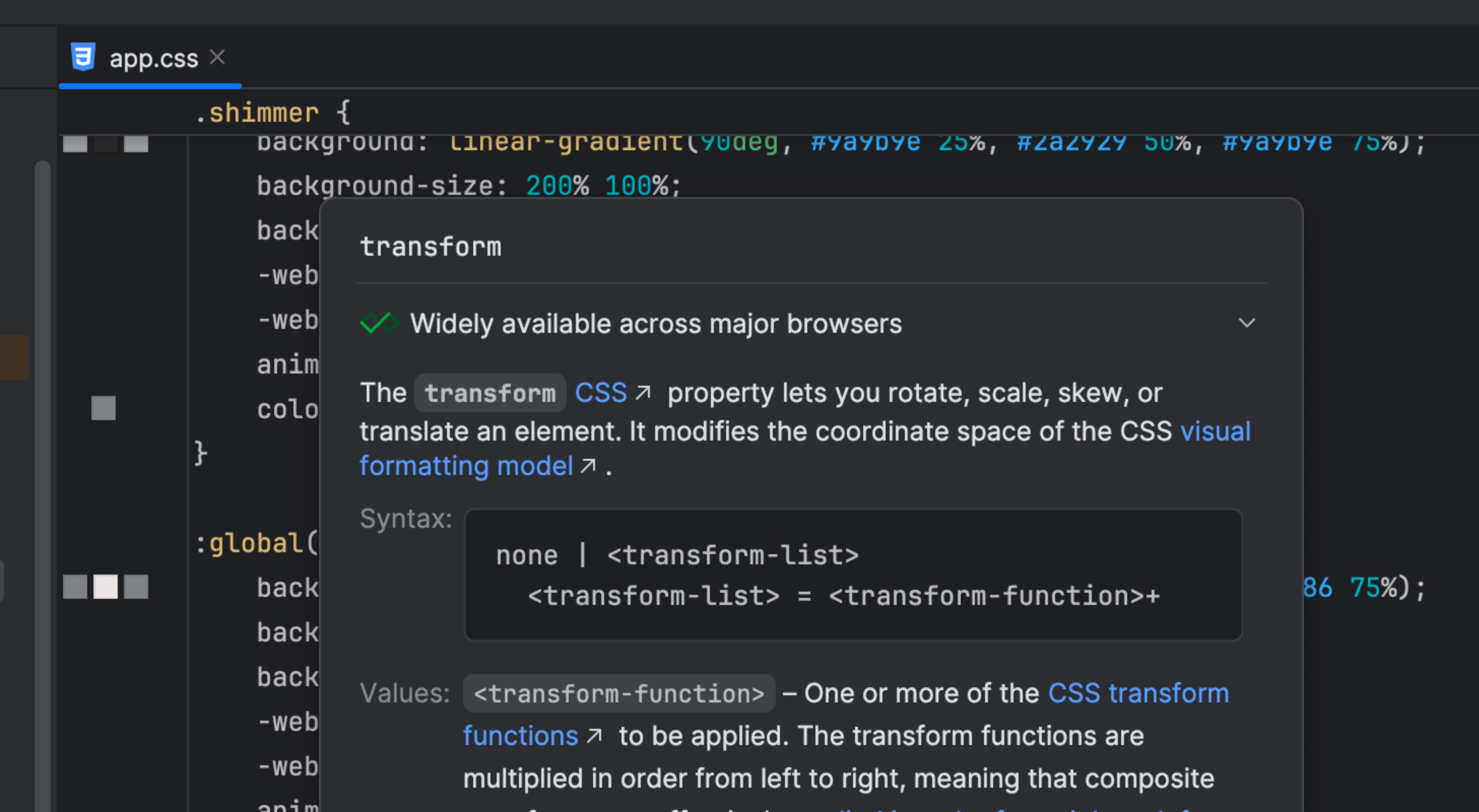
Task: Click external arrow after "formatting model"
Action: (588, 466)
